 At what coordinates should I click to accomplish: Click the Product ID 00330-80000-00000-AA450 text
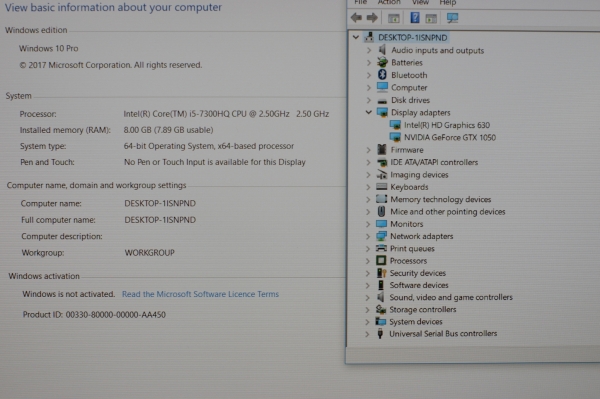point(94,314)
